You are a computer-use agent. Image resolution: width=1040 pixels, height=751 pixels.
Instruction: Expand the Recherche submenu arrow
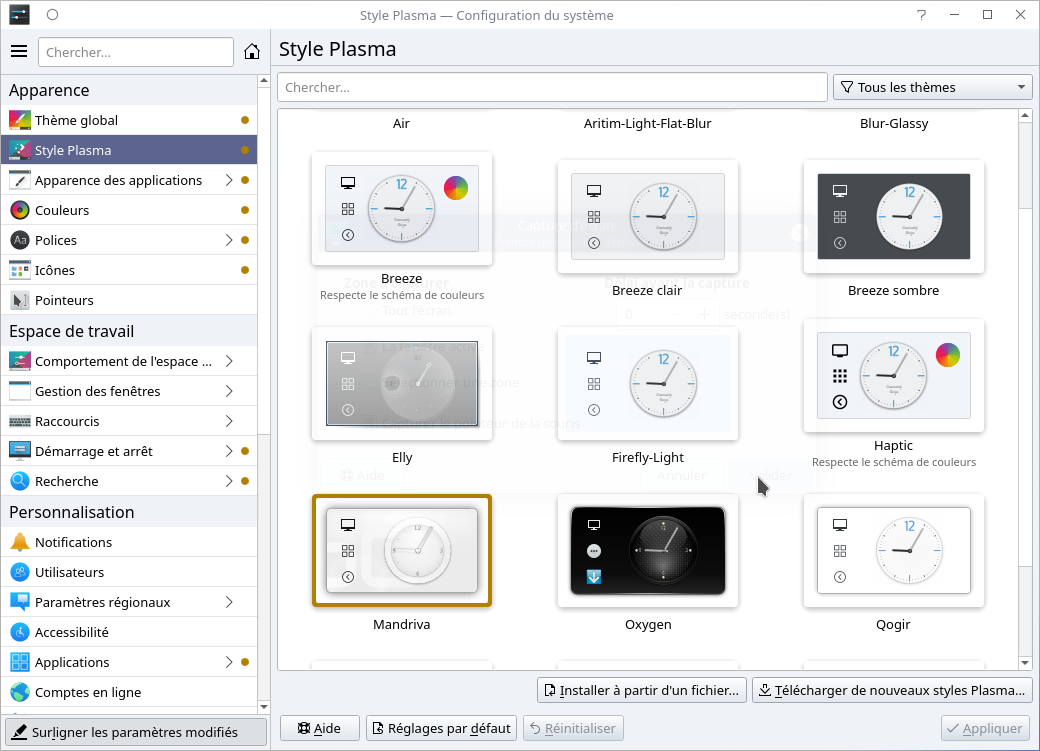tap(229, 481)
